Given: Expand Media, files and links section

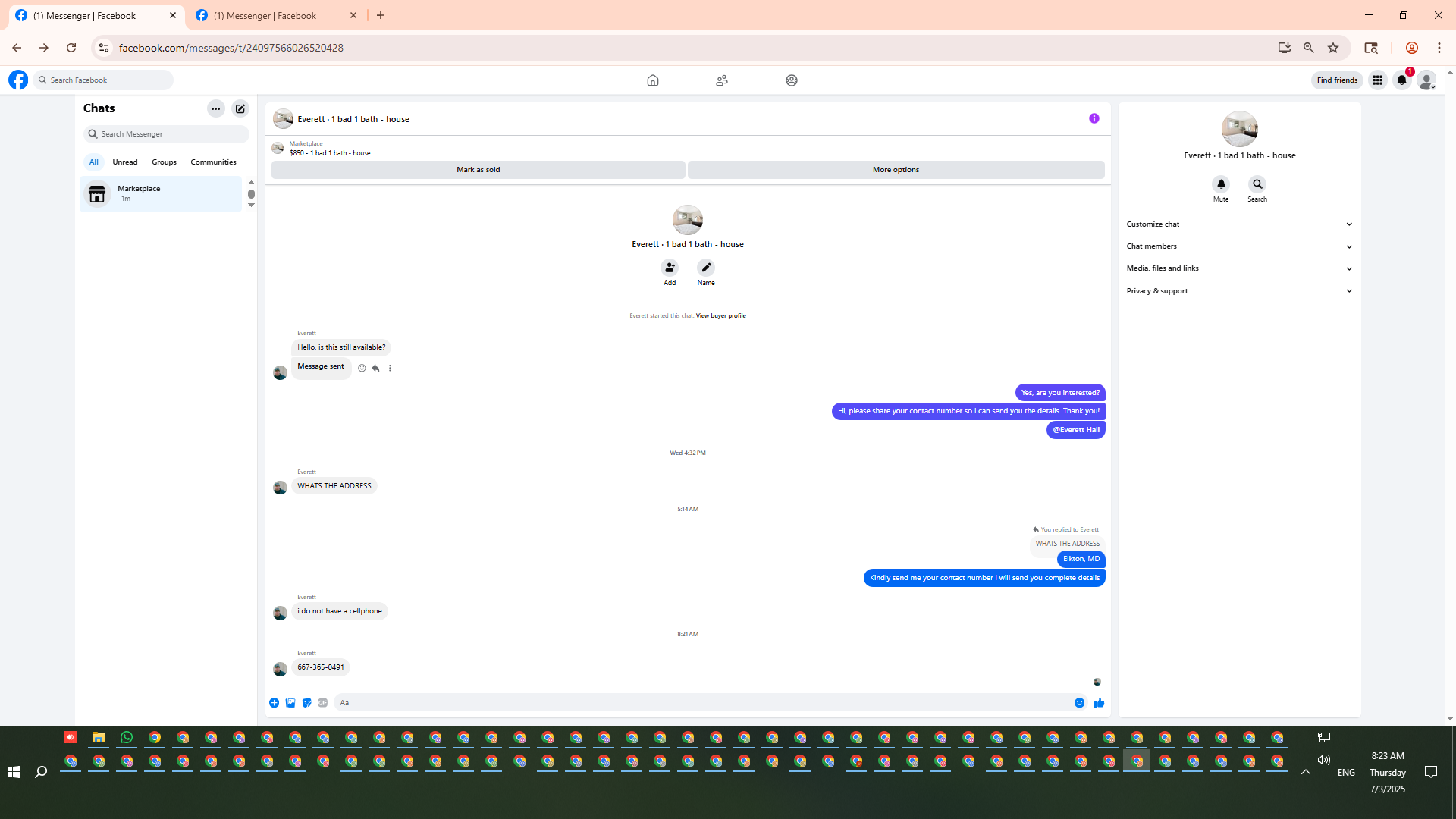Looking at the screenshot, I should [1239, 268].
